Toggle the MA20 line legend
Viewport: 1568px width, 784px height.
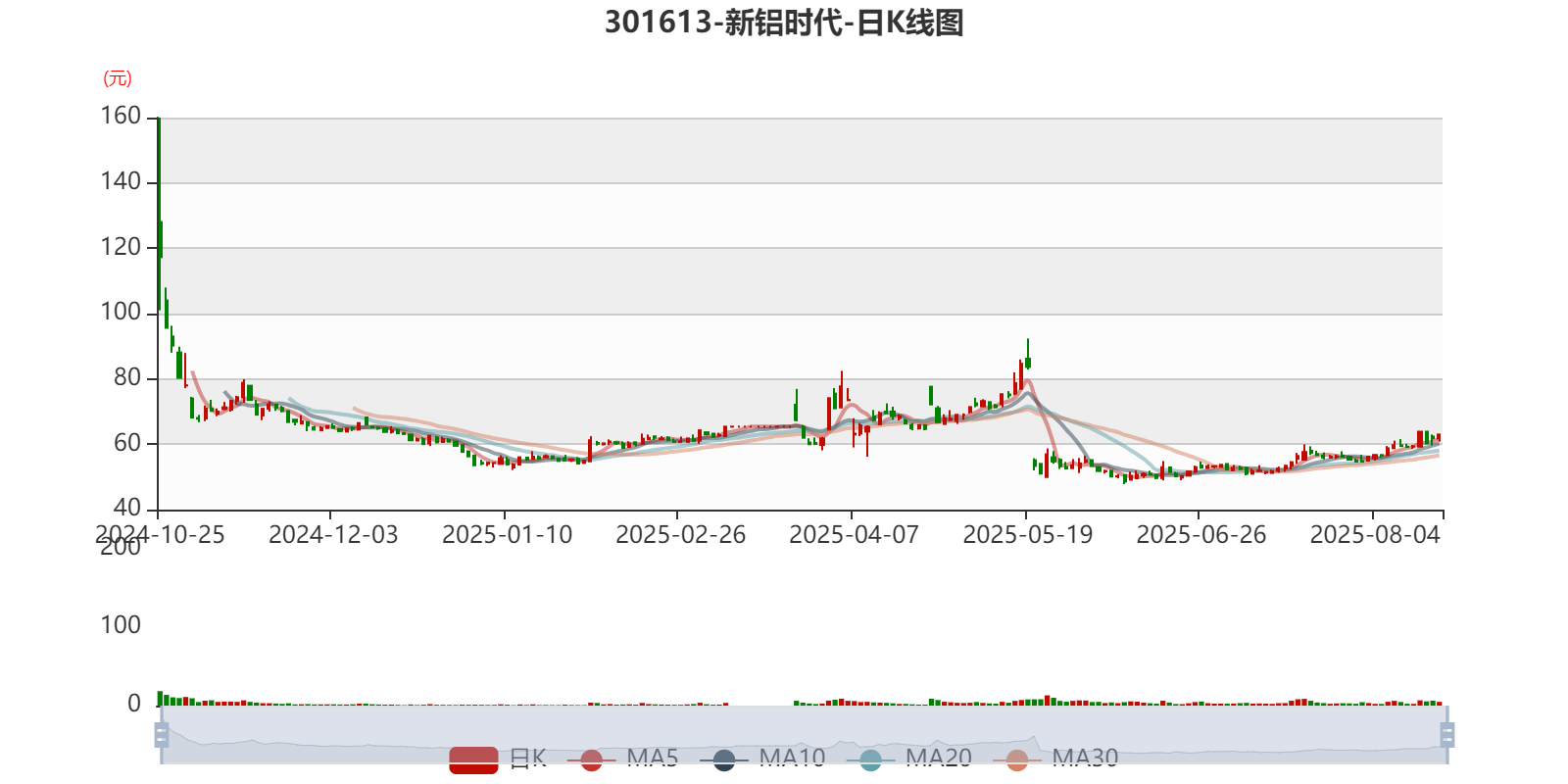[908, 759]
